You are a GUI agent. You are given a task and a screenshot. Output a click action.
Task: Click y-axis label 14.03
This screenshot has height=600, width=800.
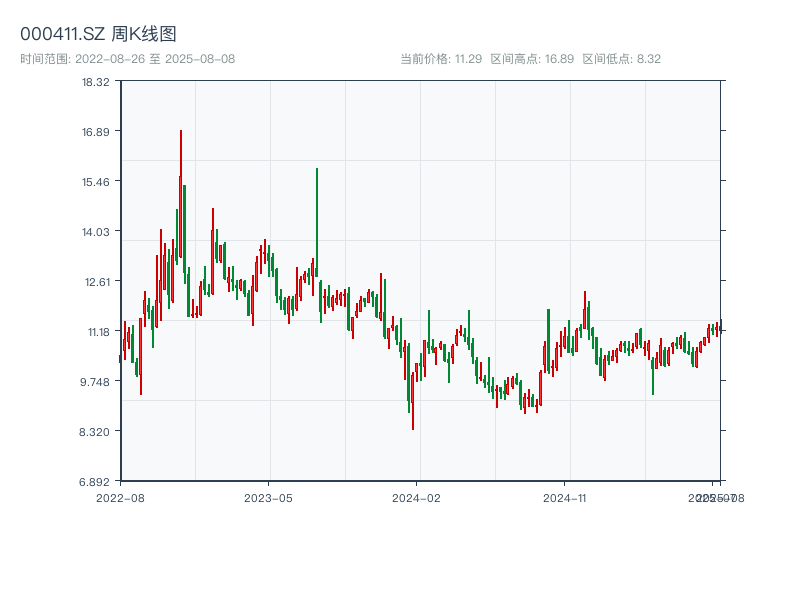[95, 232]
